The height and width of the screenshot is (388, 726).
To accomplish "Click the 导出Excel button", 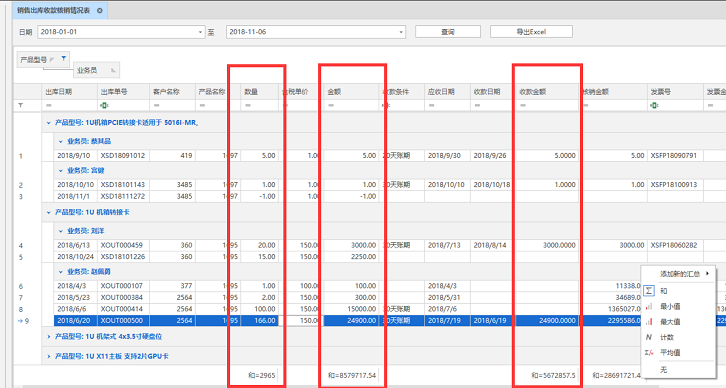I will [x=531, y=31].
